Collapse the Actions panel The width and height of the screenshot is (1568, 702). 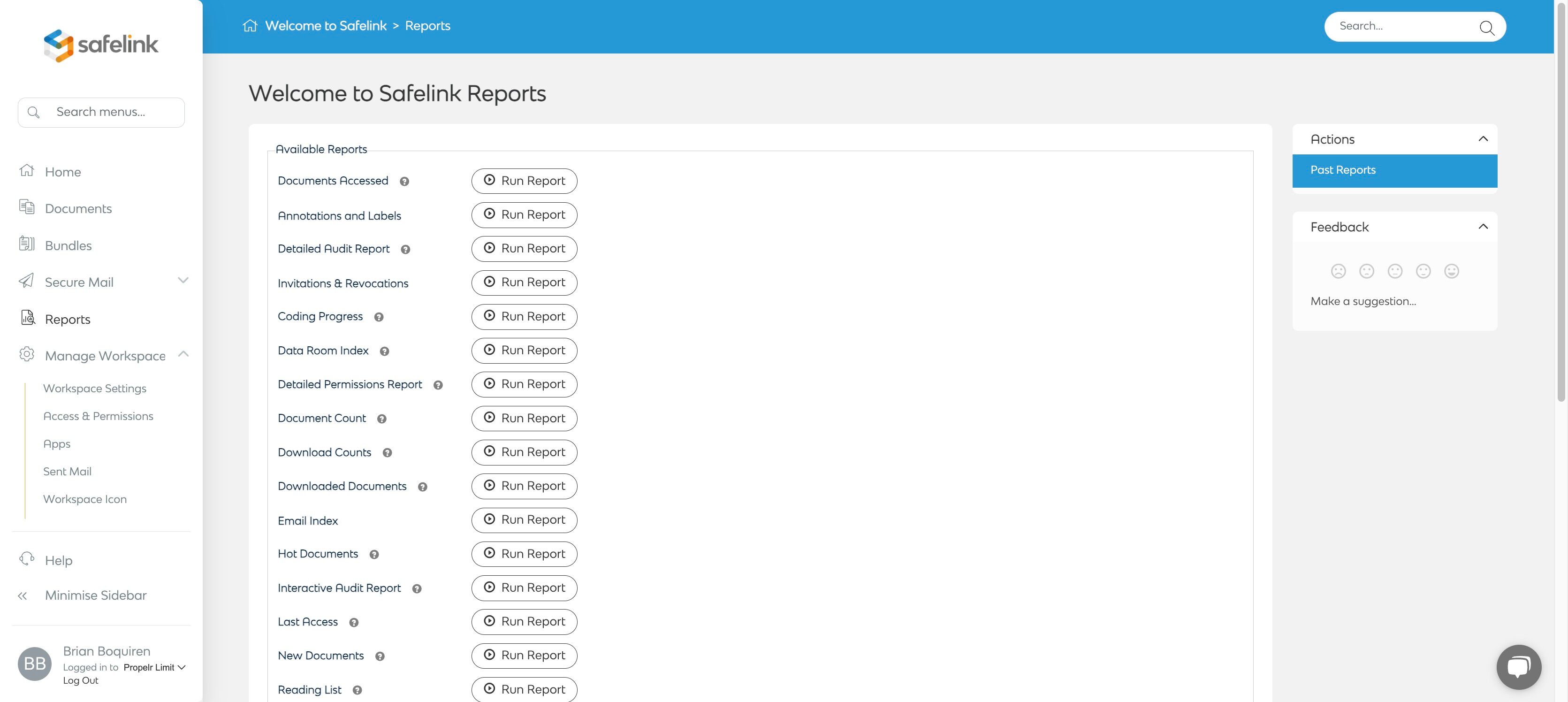[1483, 139]
